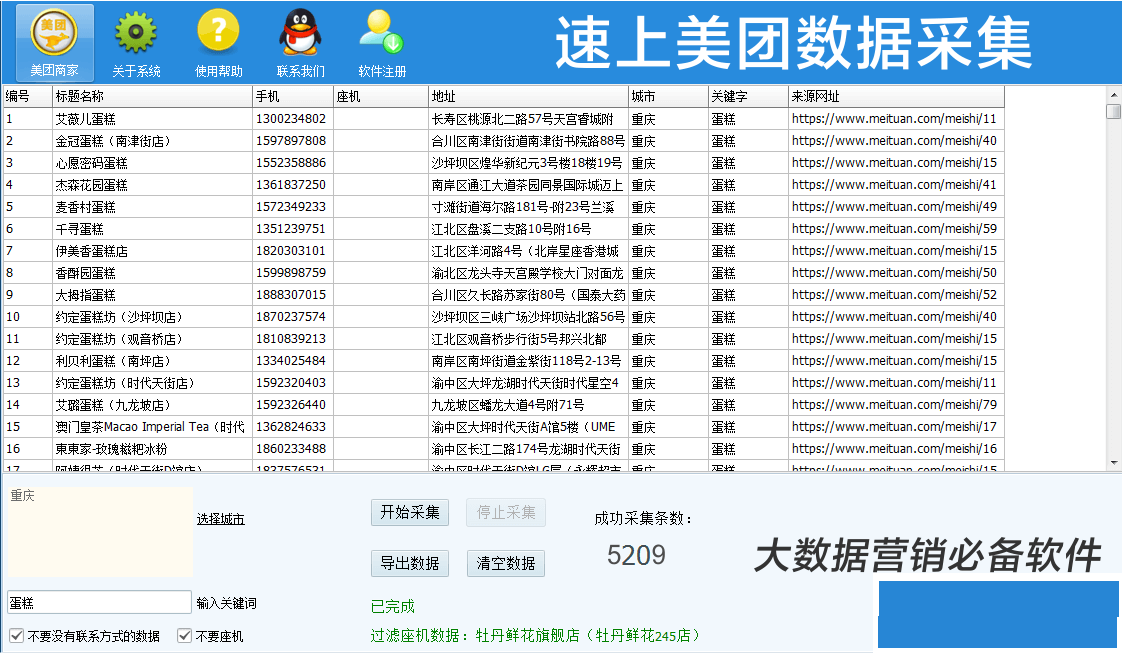Sort by 手机 column header
The image size is (1123, 653).
pyautogui.click(x=294, y=97)
